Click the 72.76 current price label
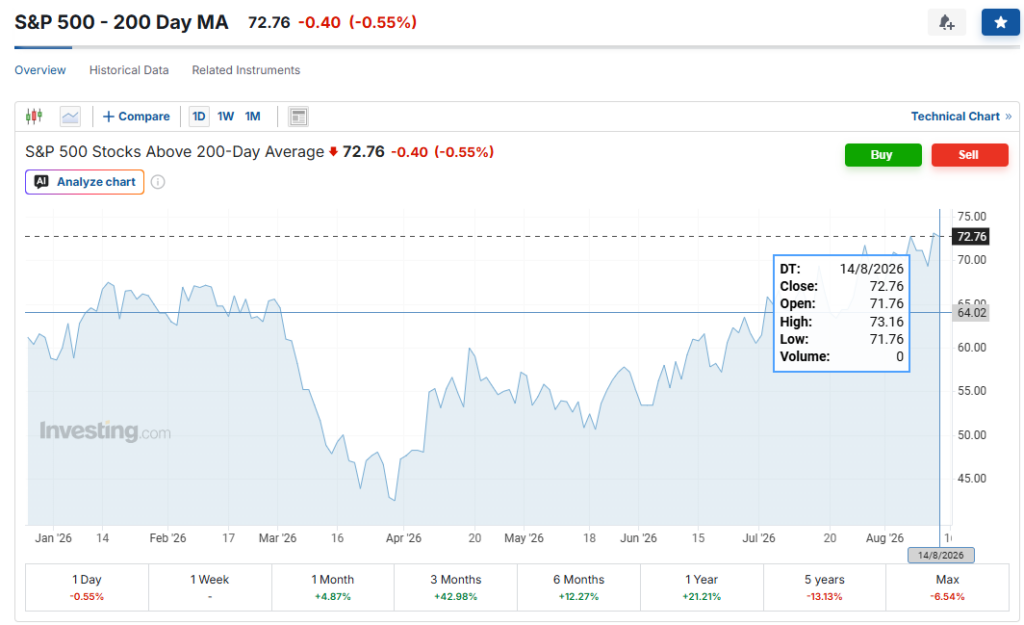The height and width of the screenshot is (625, 1024). [971, 236]
